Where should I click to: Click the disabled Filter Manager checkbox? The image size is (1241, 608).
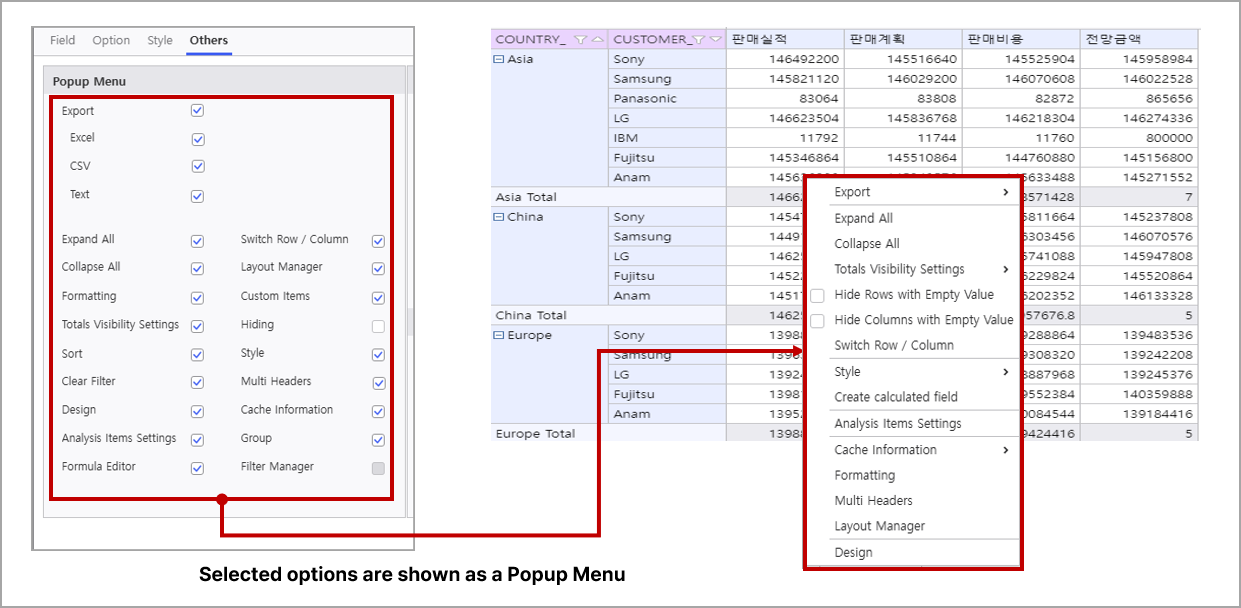378,468
